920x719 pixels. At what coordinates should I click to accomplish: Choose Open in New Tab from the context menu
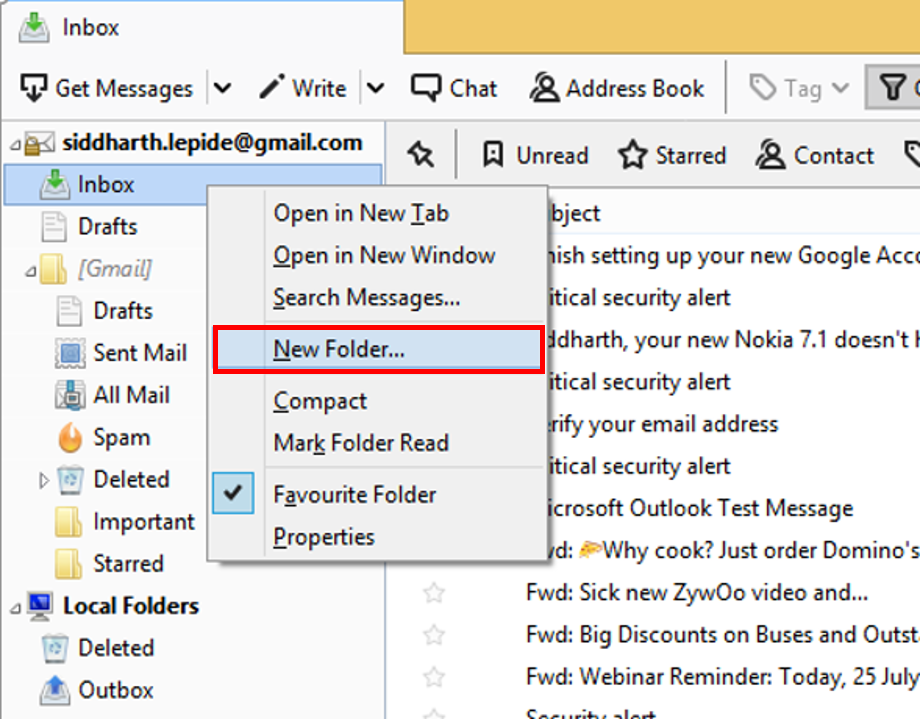coord(377,213)
